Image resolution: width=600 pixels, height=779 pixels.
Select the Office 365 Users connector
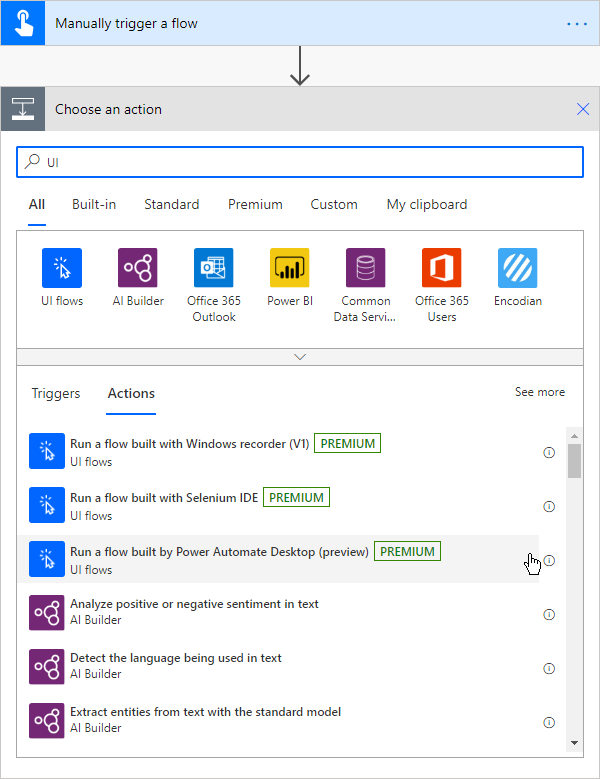click(442, 285)
